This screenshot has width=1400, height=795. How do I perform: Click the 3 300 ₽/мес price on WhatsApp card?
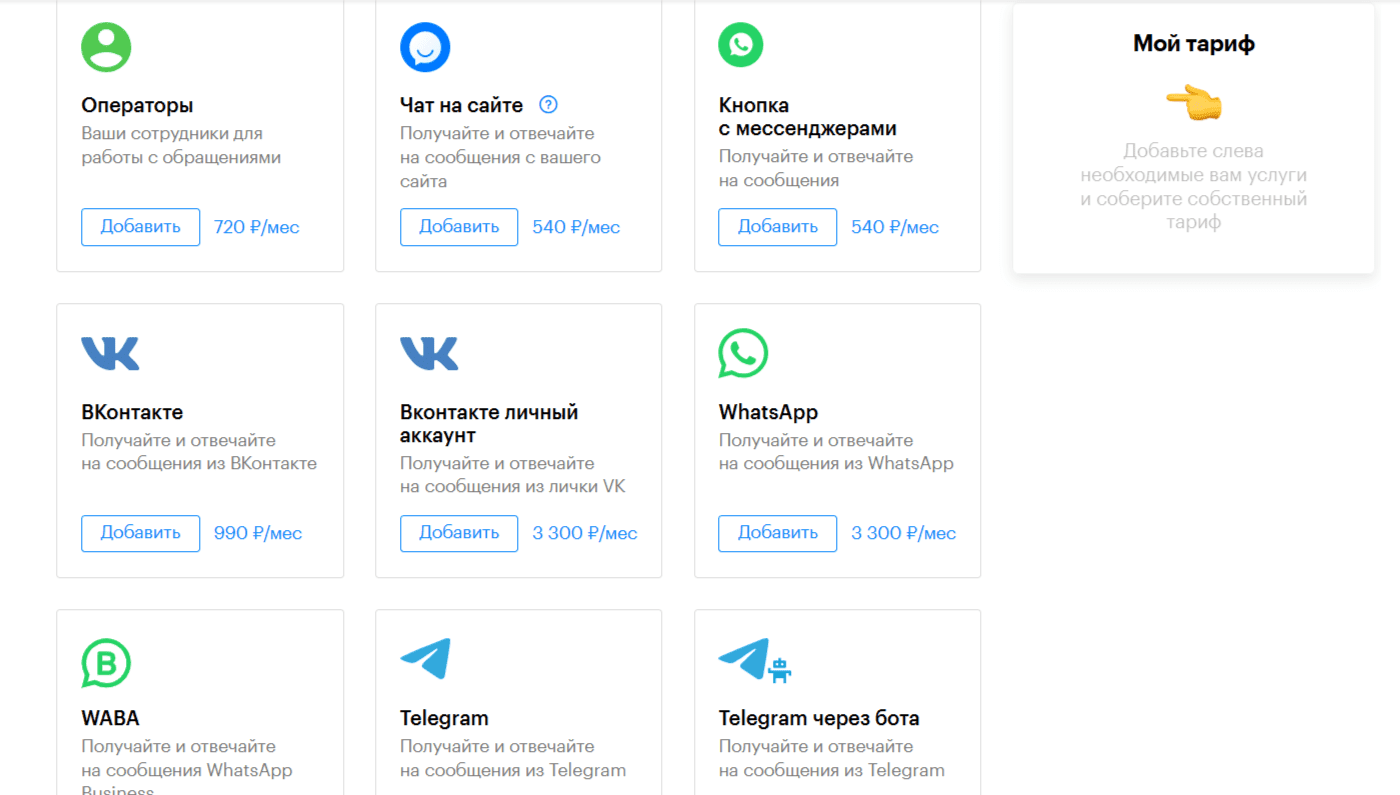pyautogui.click(x=903, y=533)
